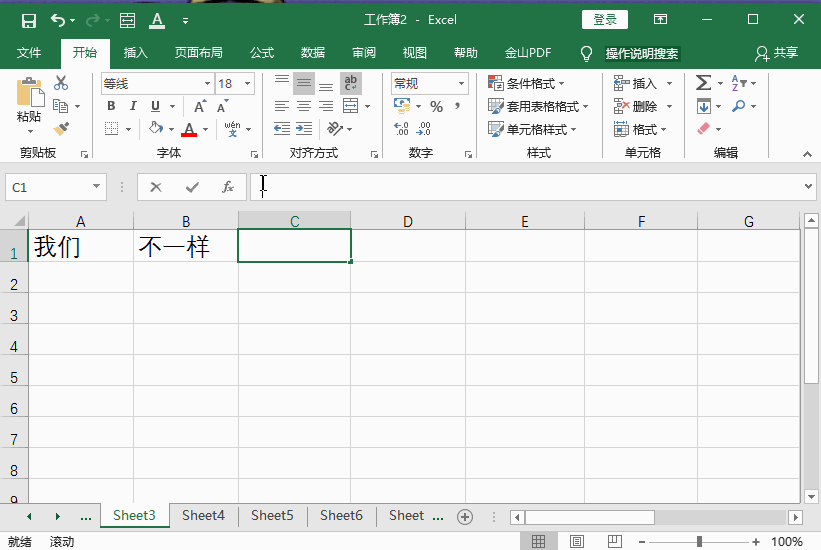Screen dimensions: 821x550
Task: Select the Sheet4 worksheet tab
Action: [203, 516]
